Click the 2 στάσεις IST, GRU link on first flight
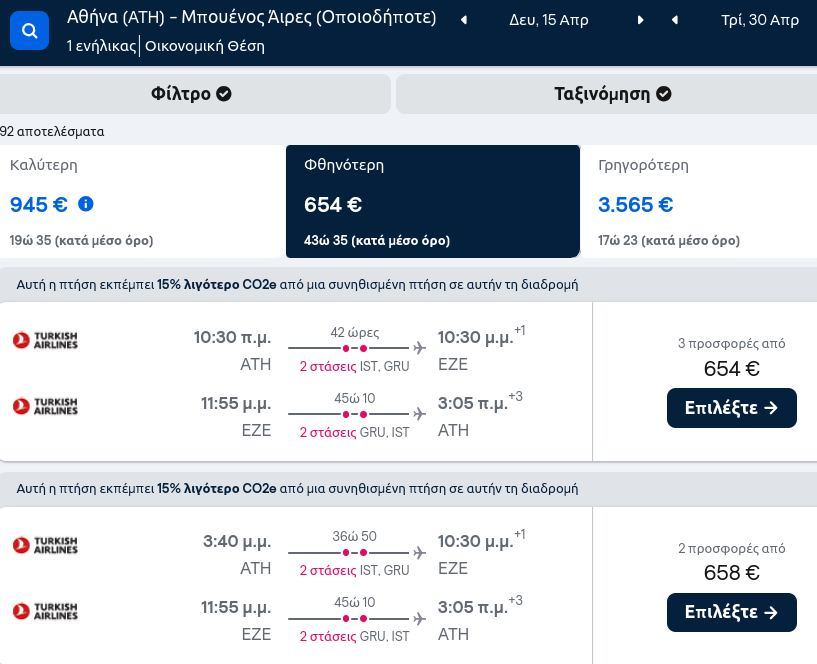 pos(354,366)
